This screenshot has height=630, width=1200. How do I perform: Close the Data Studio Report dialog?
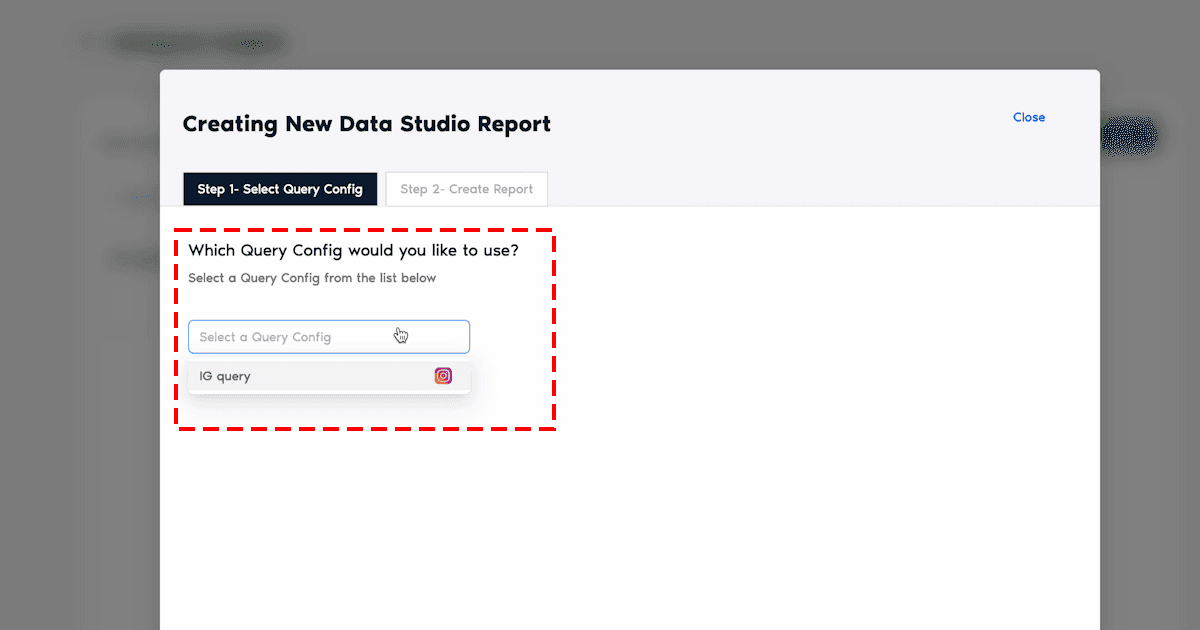[x=1028, y=117]
